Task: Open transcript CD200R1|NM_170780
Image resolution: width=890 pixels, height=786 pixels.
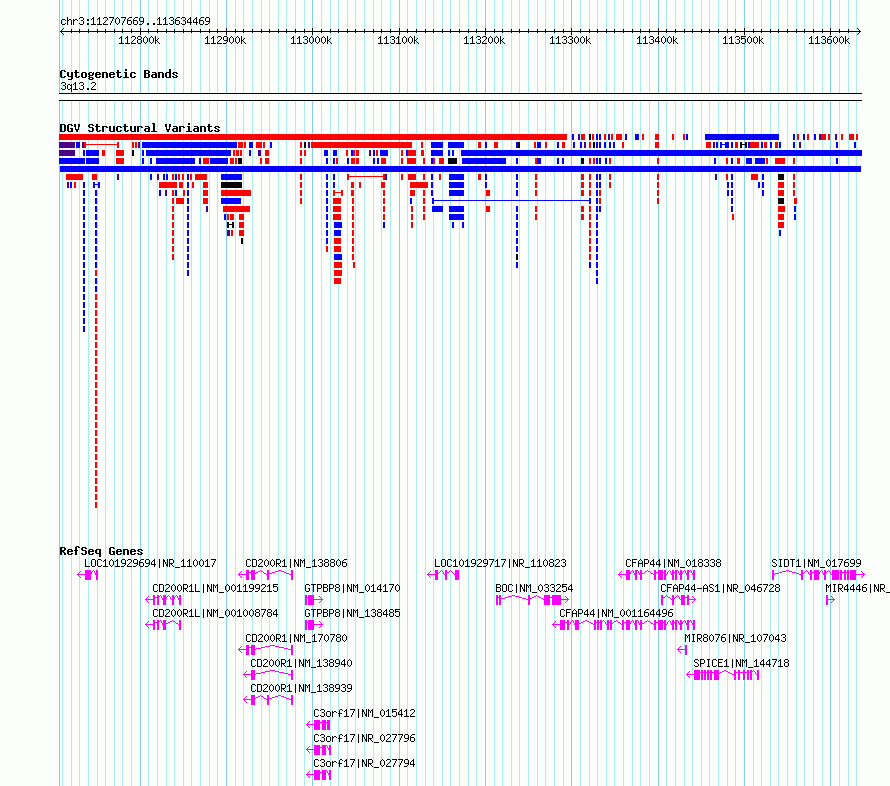Action: click(x=296, y=638)
